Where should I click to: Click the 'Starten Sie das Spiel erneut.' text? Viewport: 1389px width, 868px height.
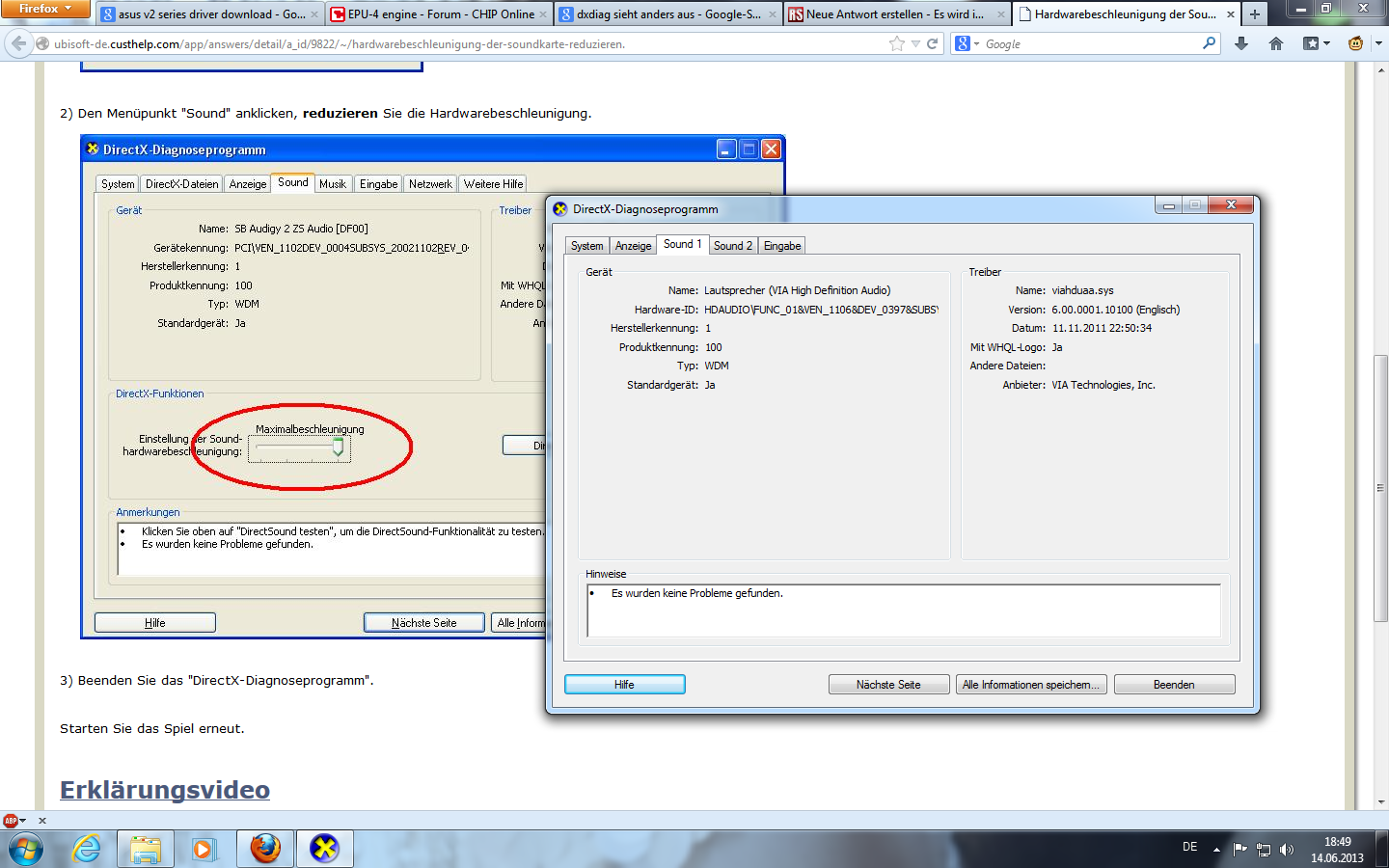(x=152, y=728)
